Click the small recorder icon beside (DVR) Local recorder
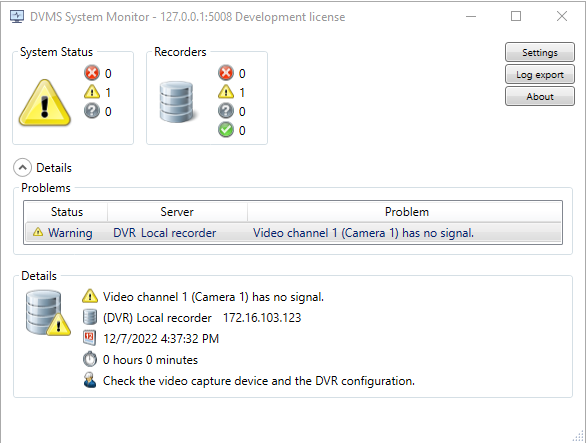The width and height of the screenshot is (587, 443). point(89,317)
